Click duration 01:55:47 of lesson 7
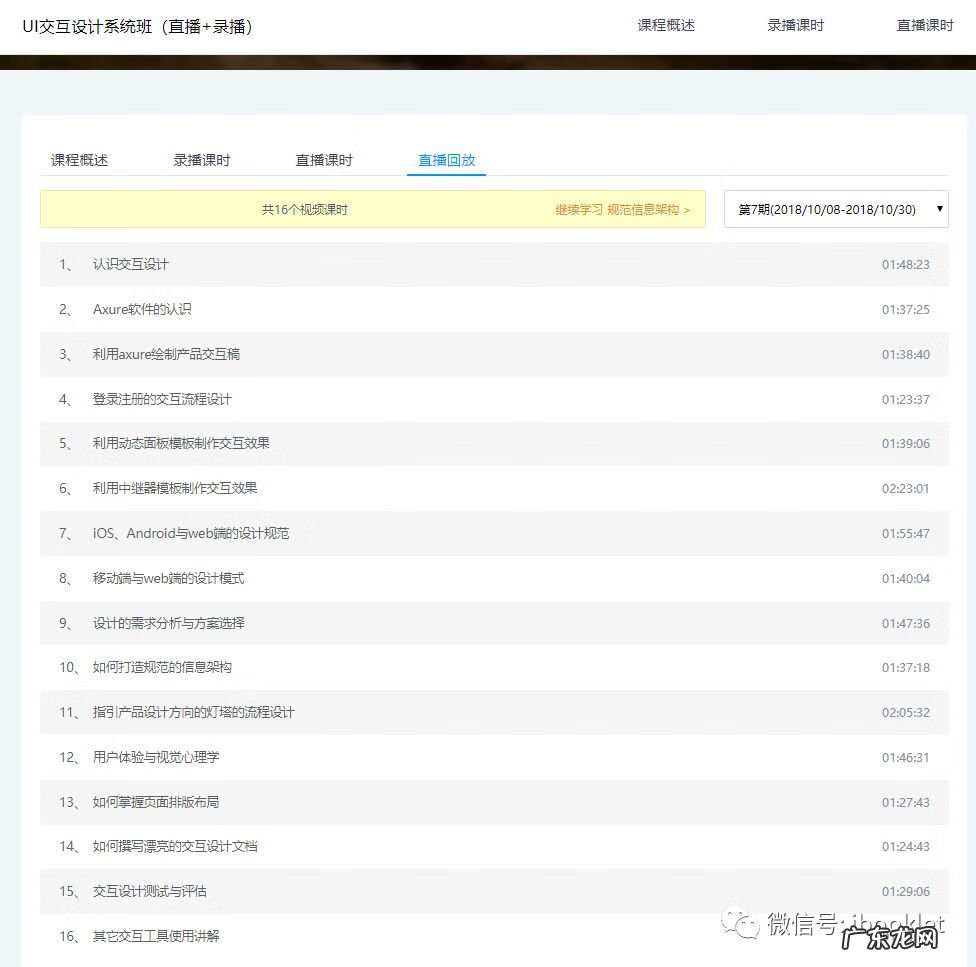The width and height of the screenshot is (976, 967). click(906, 533)
